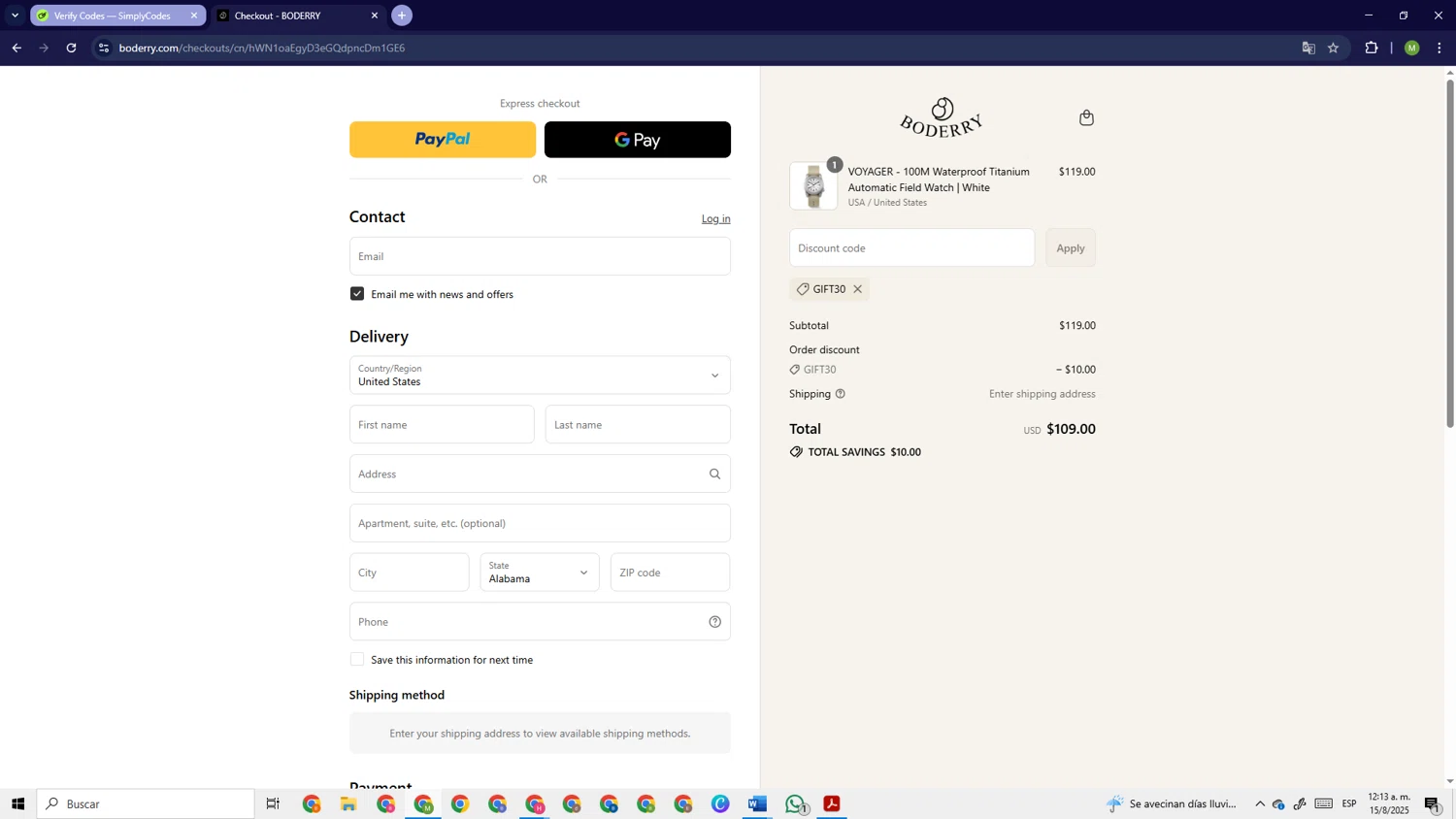Click the Log in link

[716, 218]
